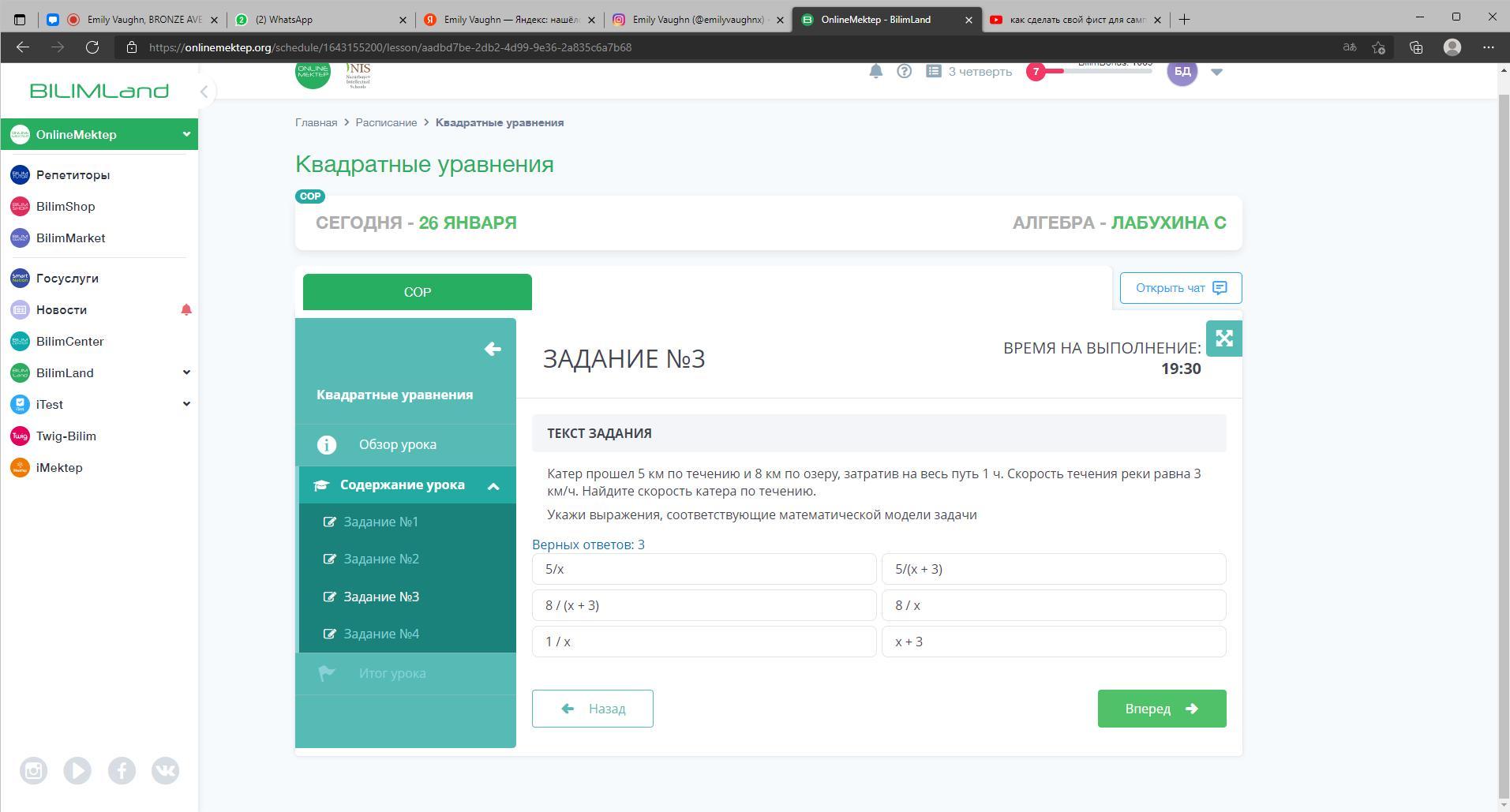Click the BilimBonus progress bar

click(x=1100, y=71)
